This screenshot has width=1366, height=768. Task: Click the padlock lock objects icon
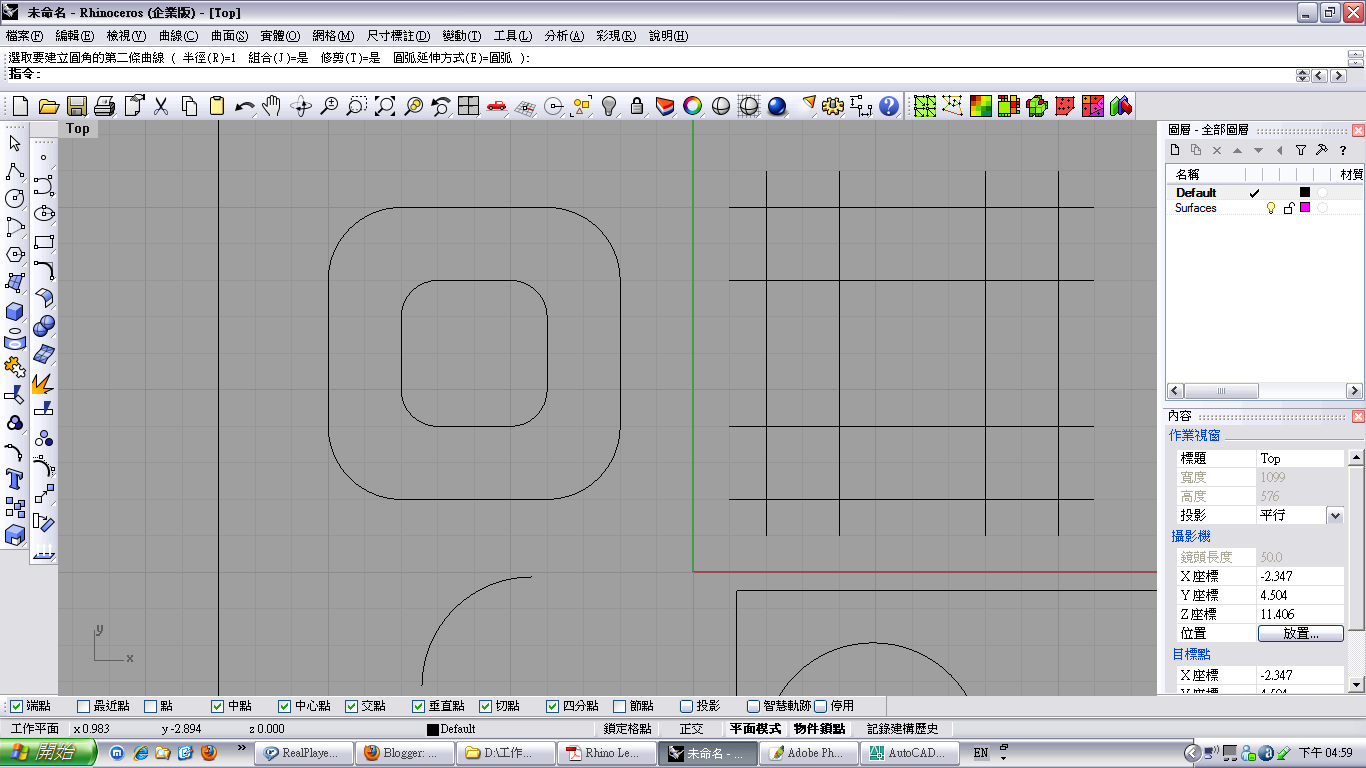(x=637, y=105)
